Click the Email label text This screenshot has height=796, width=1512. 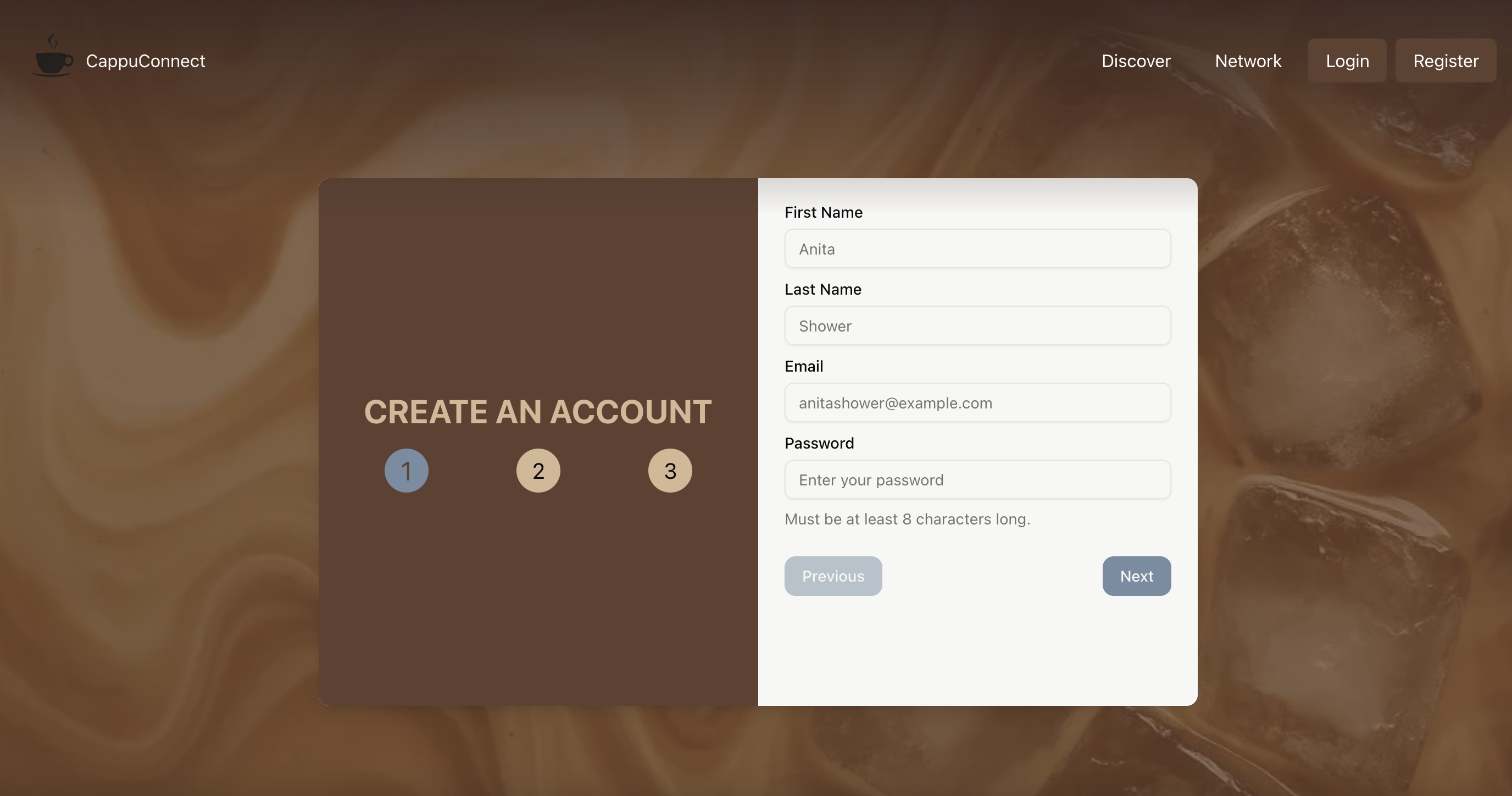pyautogui.click(x=804, y=367)
